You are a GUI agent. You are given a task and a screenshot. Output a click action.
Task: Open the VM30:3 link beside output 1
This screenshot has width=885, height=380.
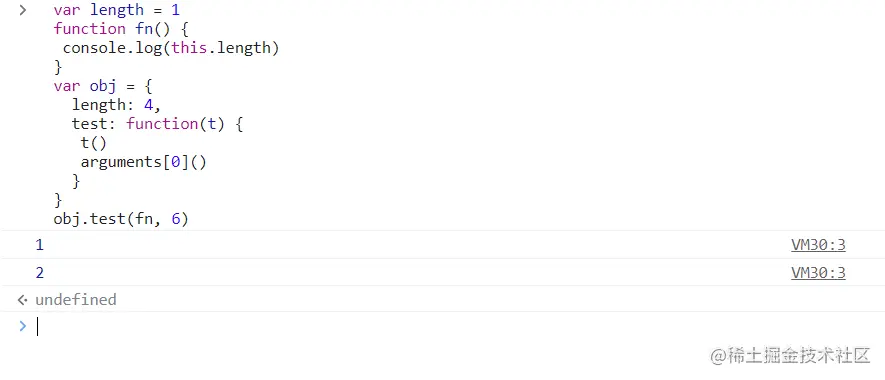click(x=818, y=245)
